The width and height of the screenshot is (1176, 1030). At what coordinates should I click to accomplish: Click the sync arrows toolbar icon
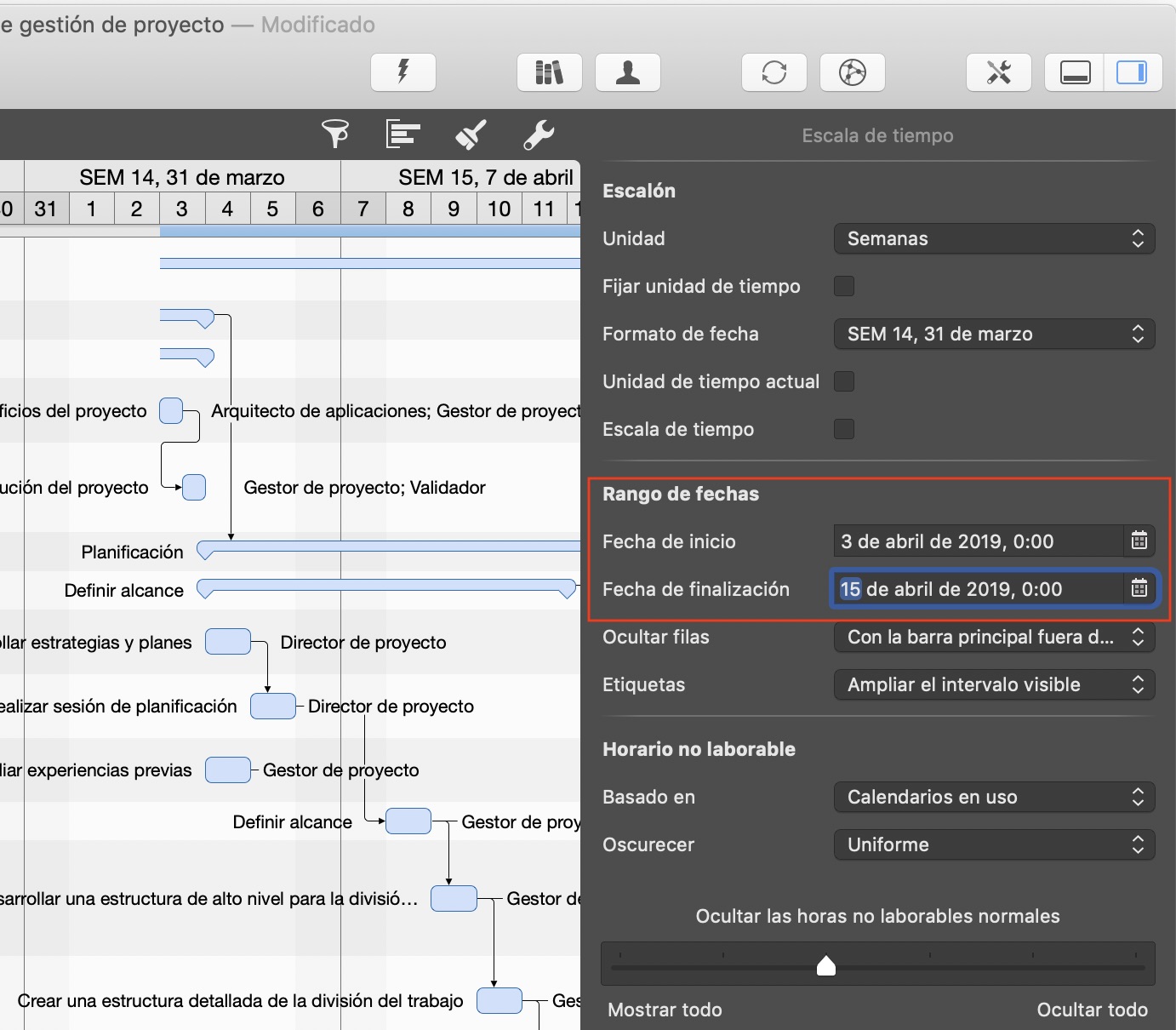pyautogui.click(x=774, y=72)
